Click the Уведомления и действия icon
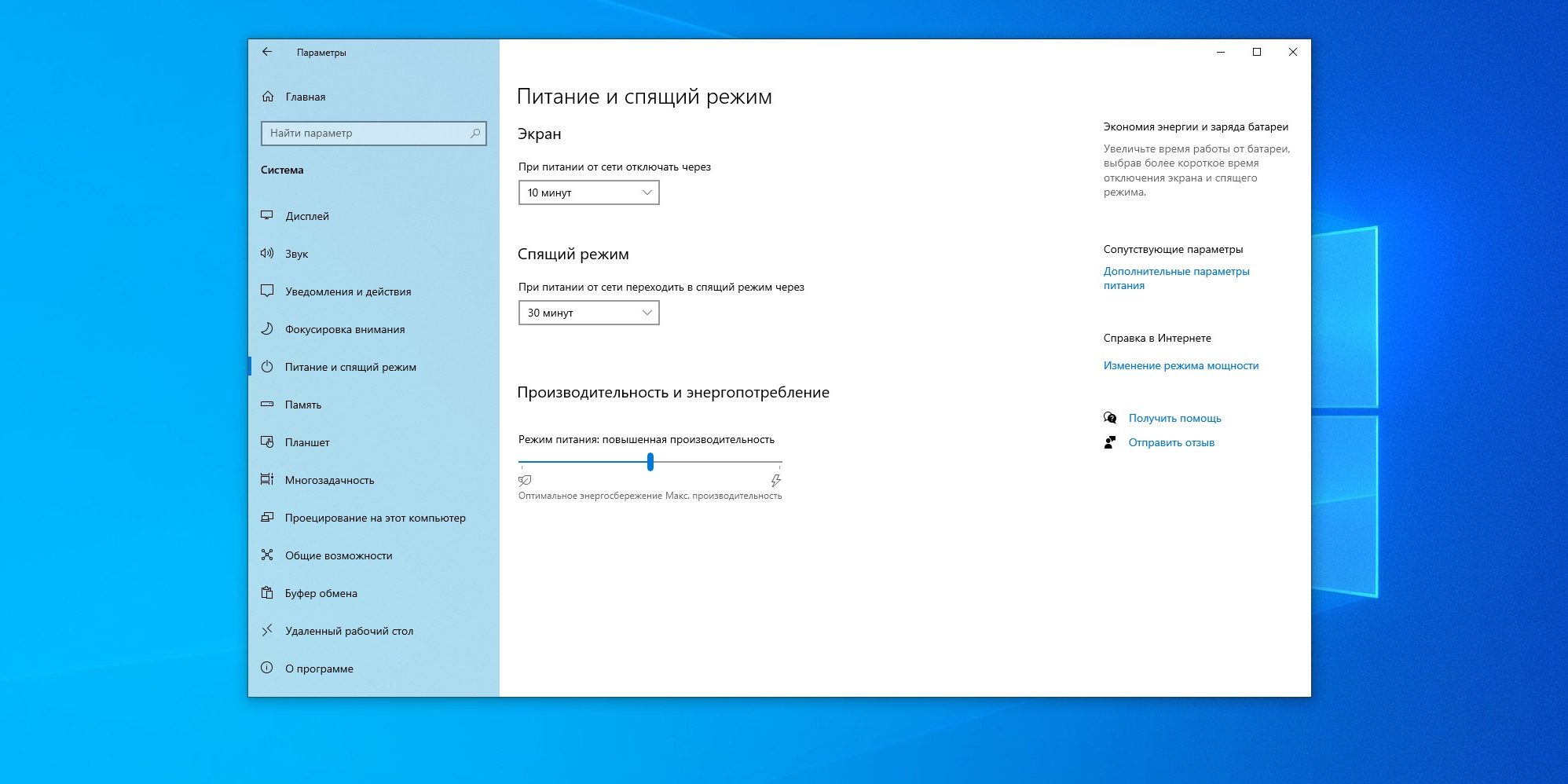The height and width of the screenshot is (784, 1568). coord(267,291)
